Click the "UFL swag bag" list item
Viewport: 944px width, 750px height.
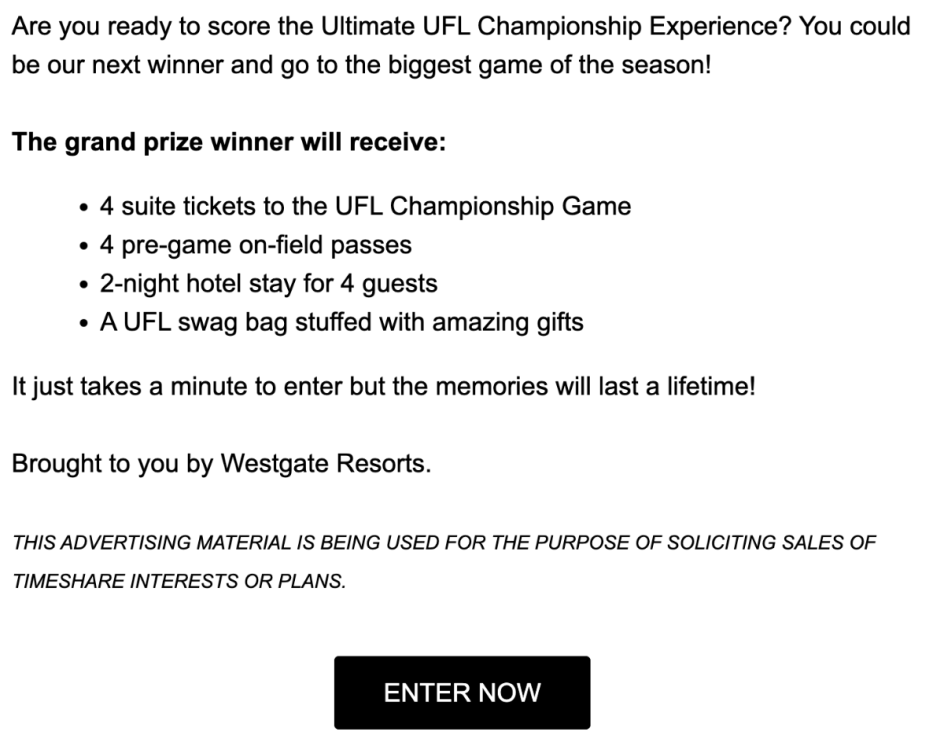click(x=341, y=322)
